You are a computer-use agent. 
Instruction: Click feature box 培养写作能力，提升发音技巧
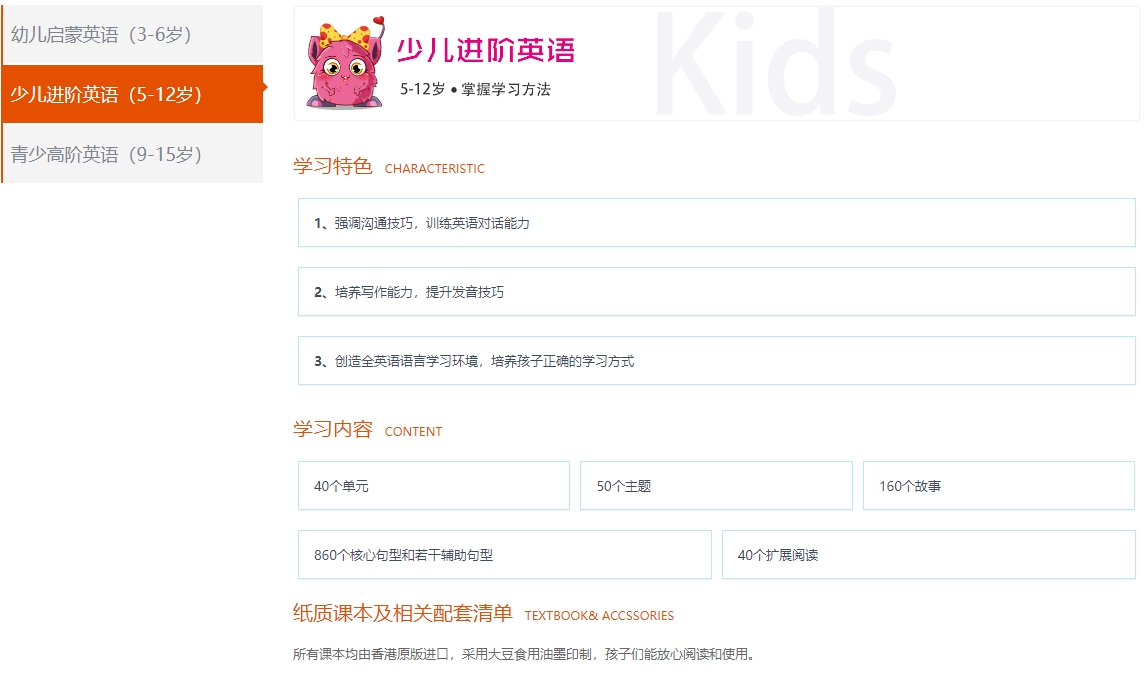[x=716, y=291]
